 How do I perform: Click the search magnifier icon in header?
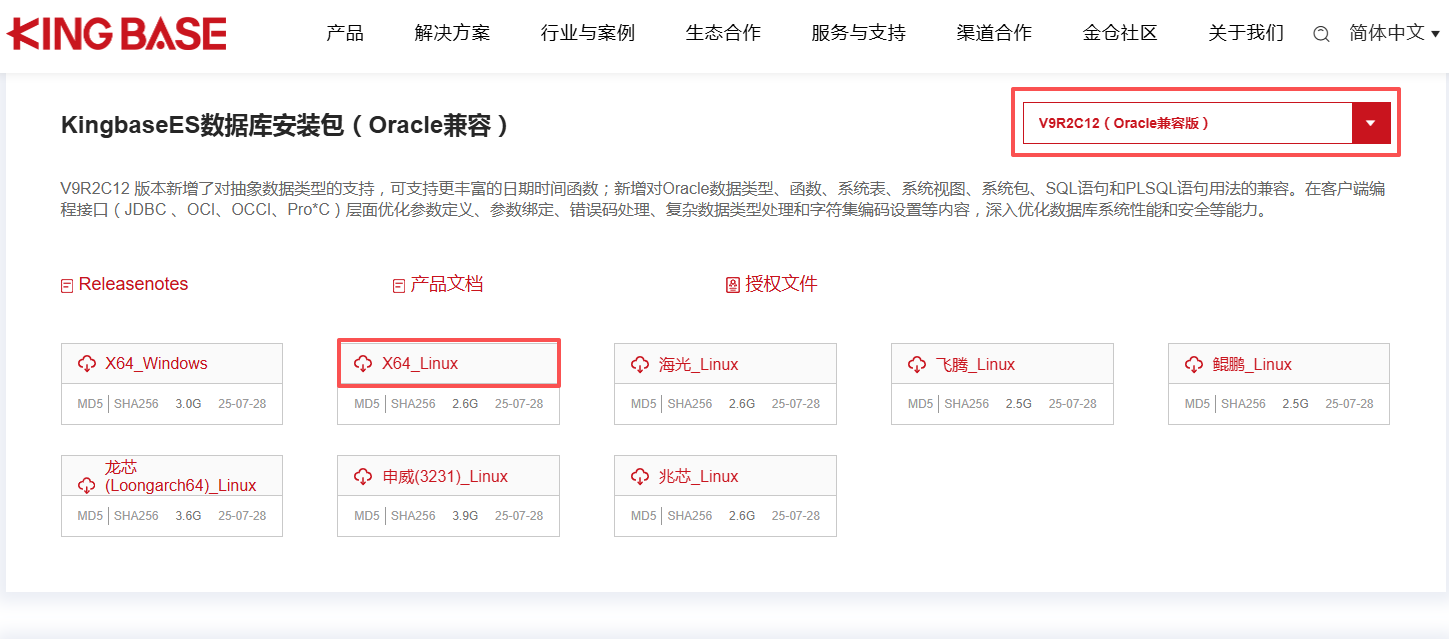click(x=1321, y=34)
